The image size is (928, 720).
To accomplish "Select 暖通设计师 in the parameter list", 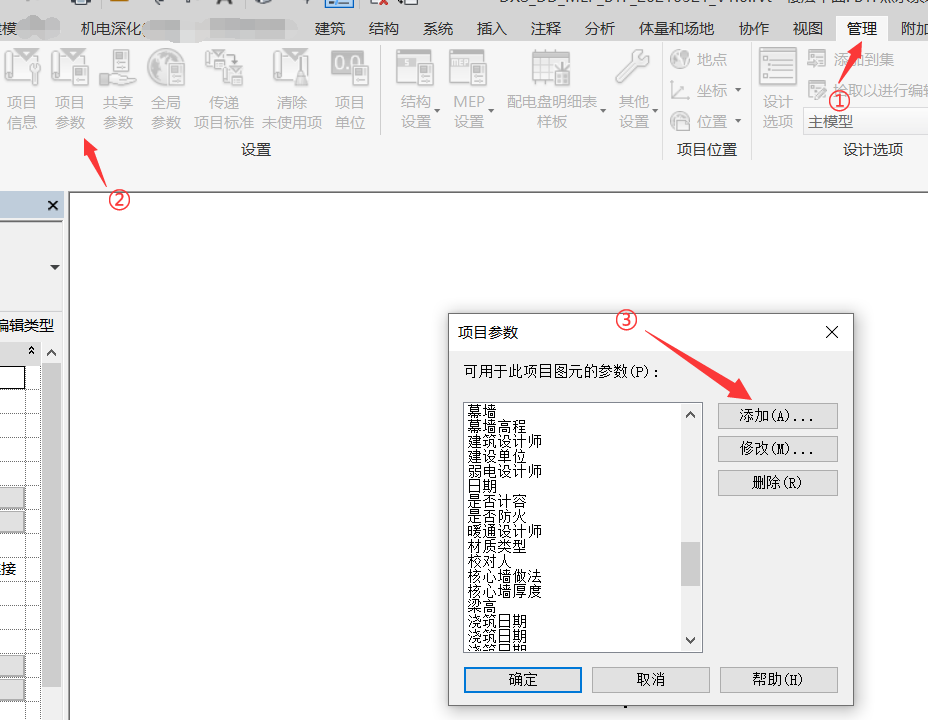I will [504, 531].
